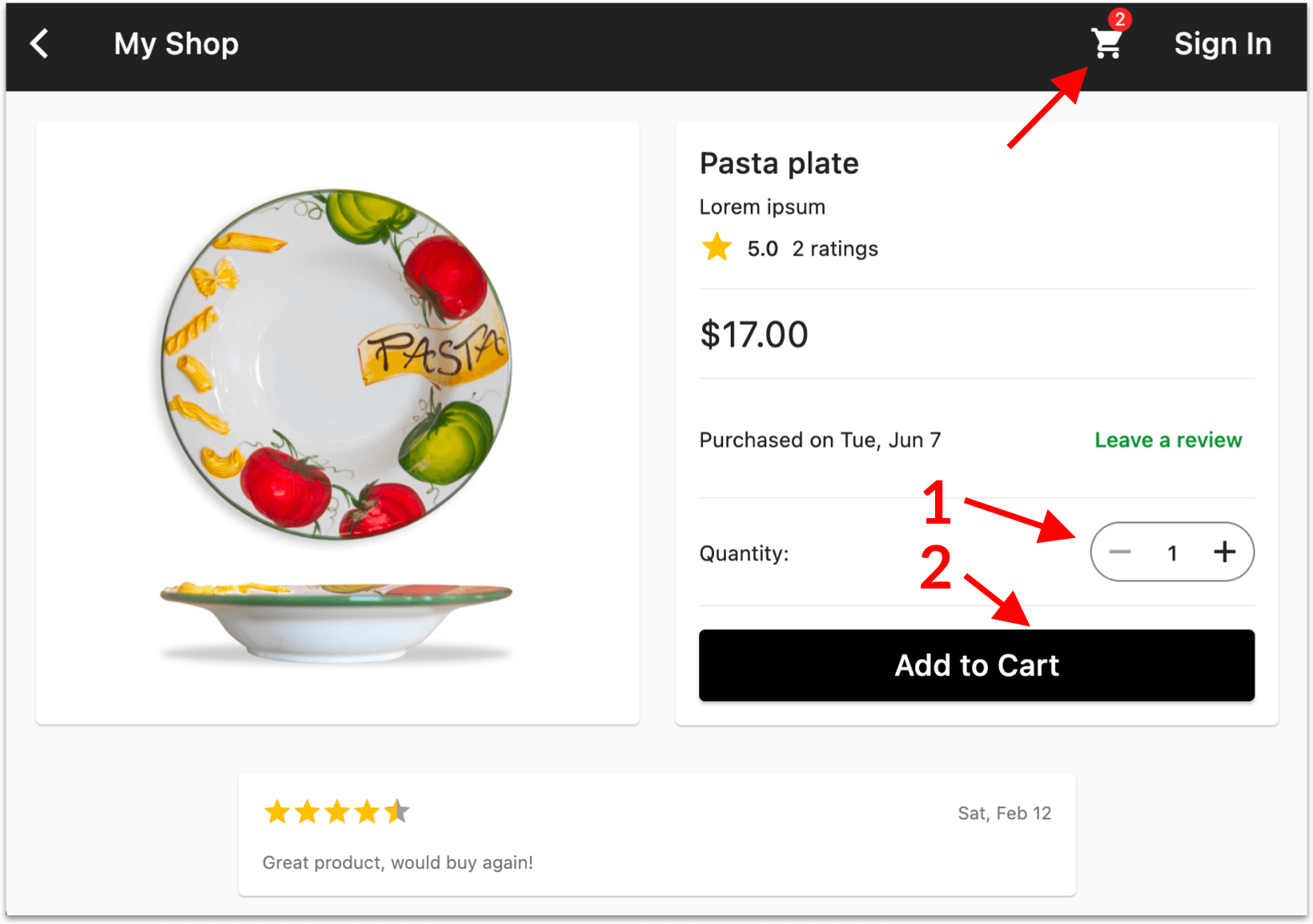Click the Pasta plate product title
Viewport: 1313px width, 924px height.
point(779,163)
